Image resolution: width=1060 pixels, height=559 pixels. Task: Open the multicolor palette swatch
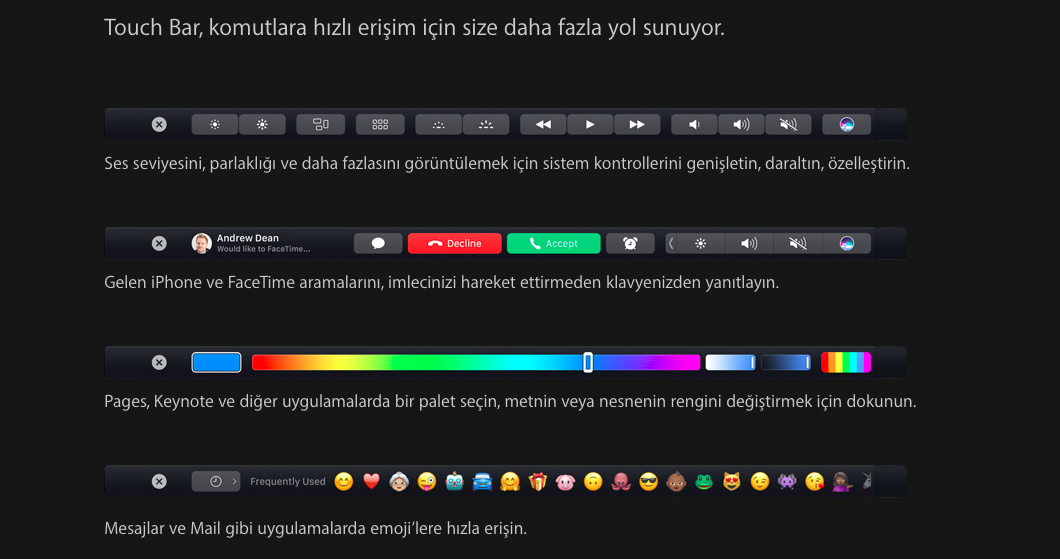tap(846, 362)
